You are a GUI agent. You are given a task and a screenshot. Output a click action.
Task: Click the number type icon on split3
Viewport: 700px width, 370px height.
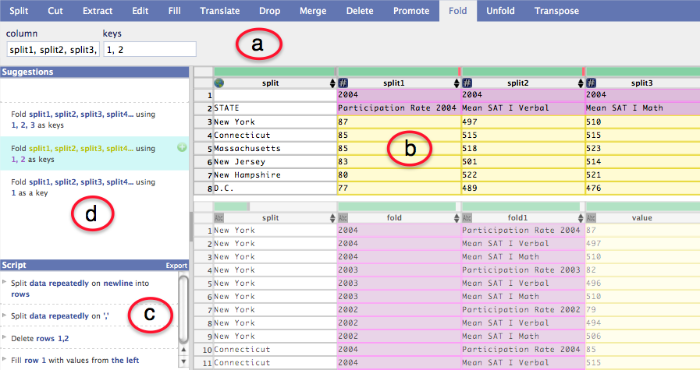(x=591, y=83)
